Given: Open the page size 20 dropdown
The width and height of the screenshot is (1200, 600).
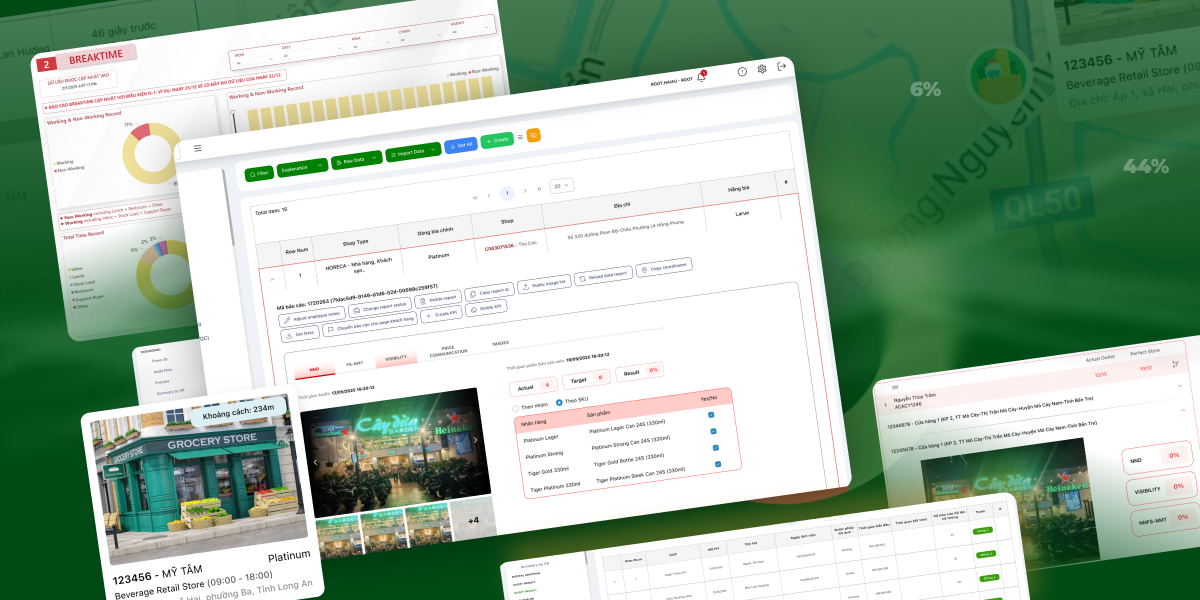Looking at the screenshot, I should (562, 185).
